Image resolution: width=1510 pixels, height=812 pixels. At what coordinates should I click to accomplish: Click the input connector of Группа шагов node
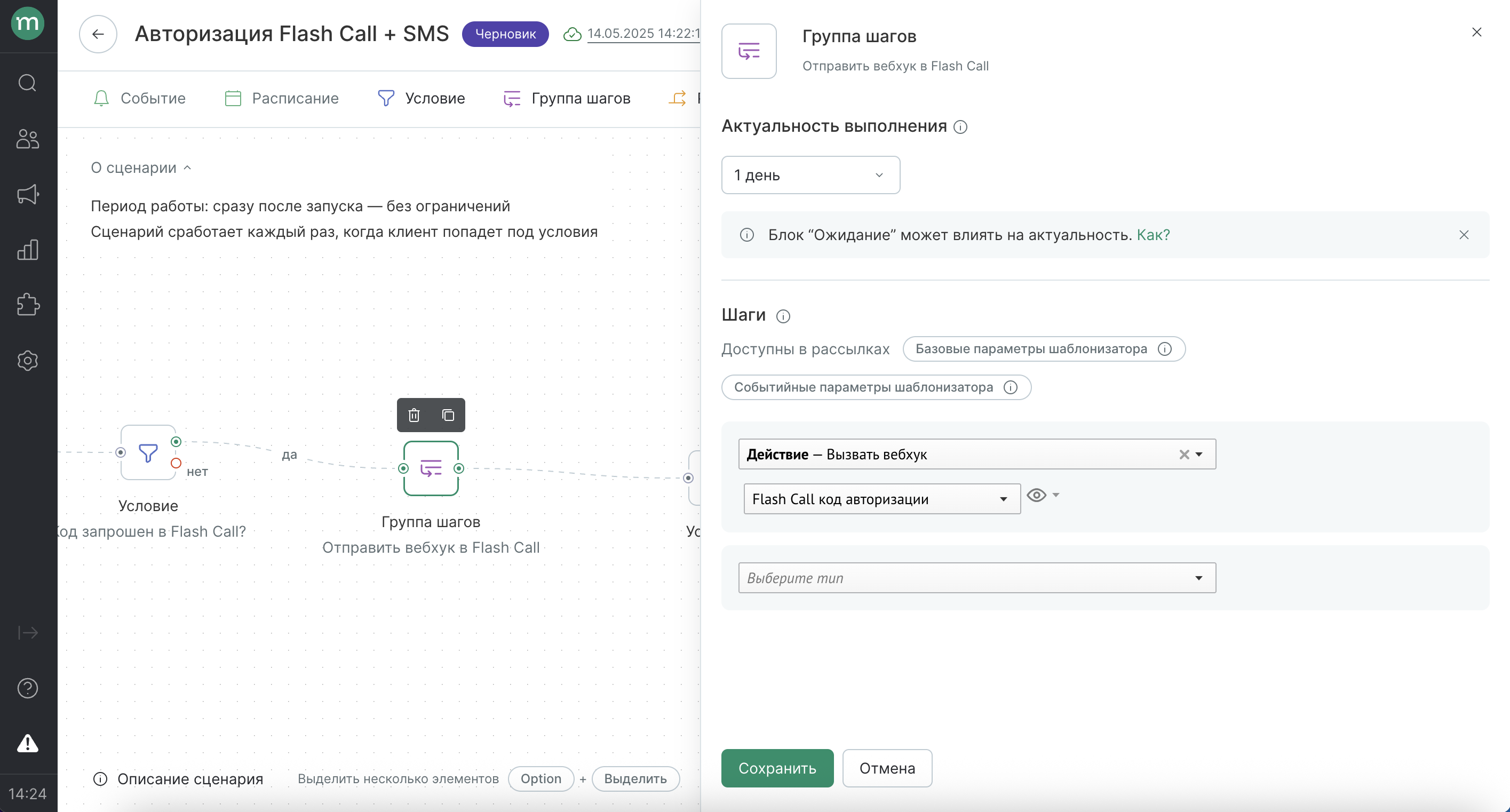click(403, 468)
